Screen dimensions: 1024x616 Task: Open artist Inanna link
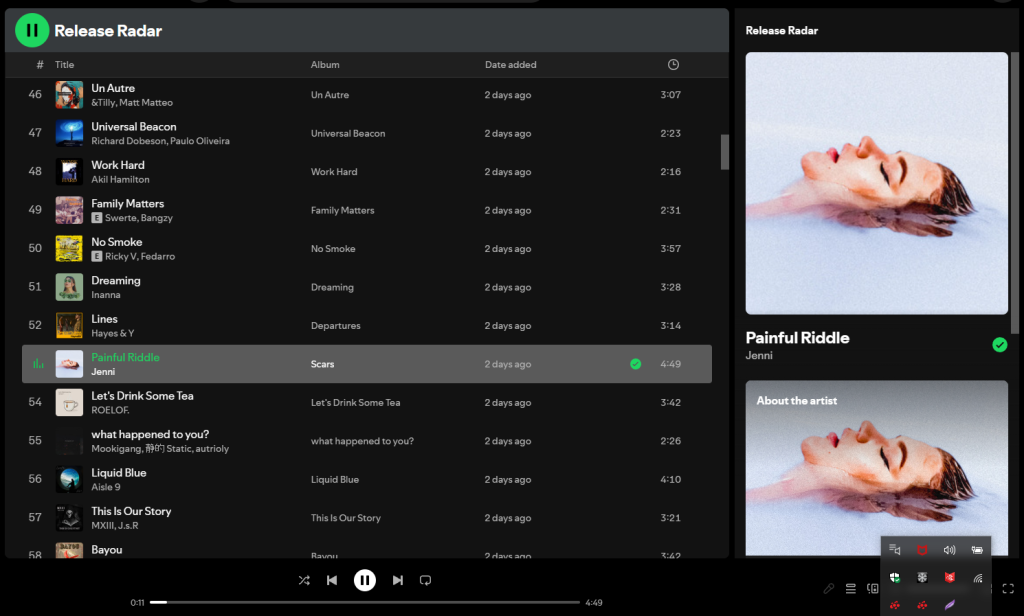click(x=106, y=295)
